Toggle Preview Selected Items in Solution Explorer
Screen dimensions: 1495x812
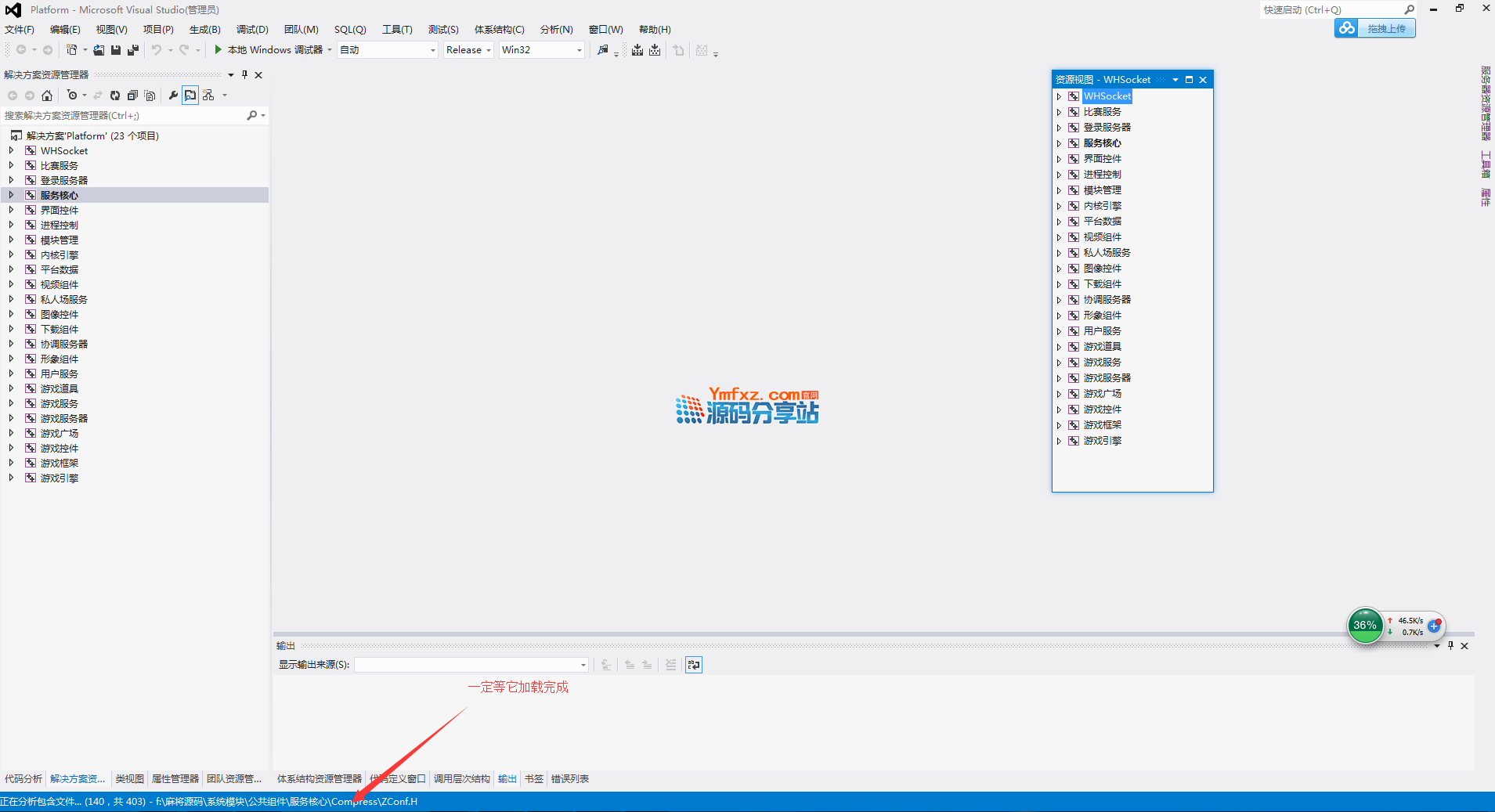190,96
